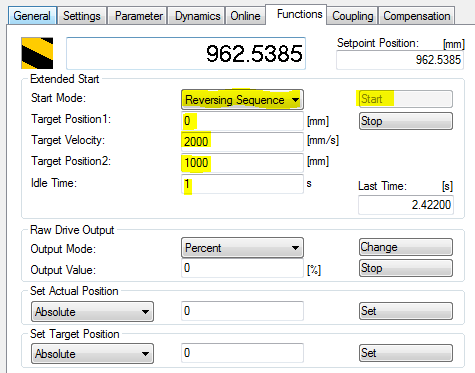The image size is (475, 373).
Task: Click the Target Position1 label
Action: point(71,119)
